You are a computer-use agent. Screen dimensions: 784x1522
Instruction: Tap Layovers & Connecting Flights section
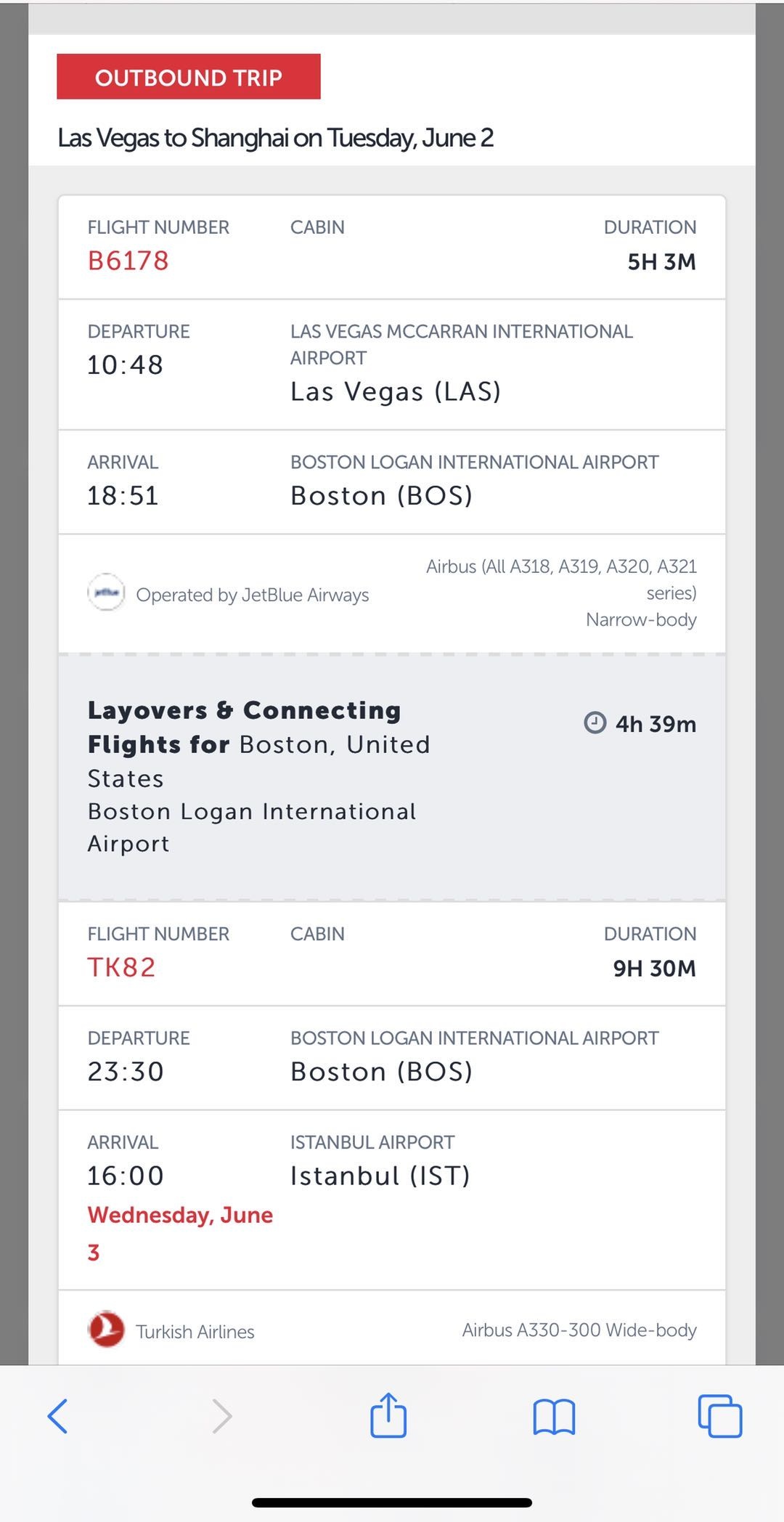[258, 776]
